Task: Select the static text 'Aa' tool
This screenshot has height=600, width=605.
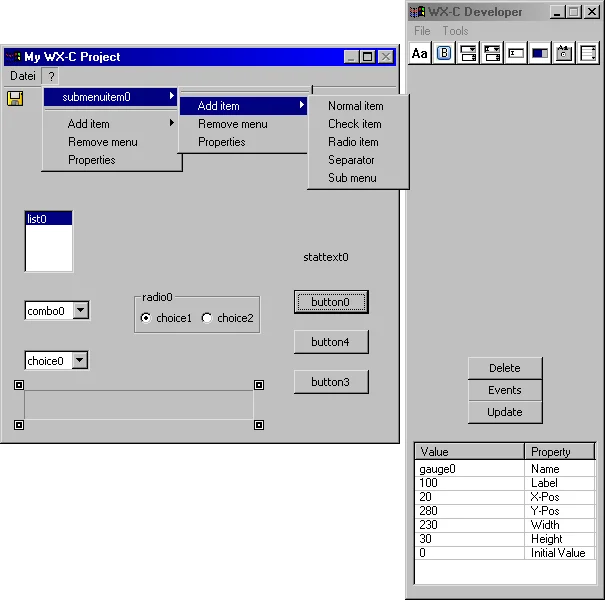Action: tap(420, 53)
